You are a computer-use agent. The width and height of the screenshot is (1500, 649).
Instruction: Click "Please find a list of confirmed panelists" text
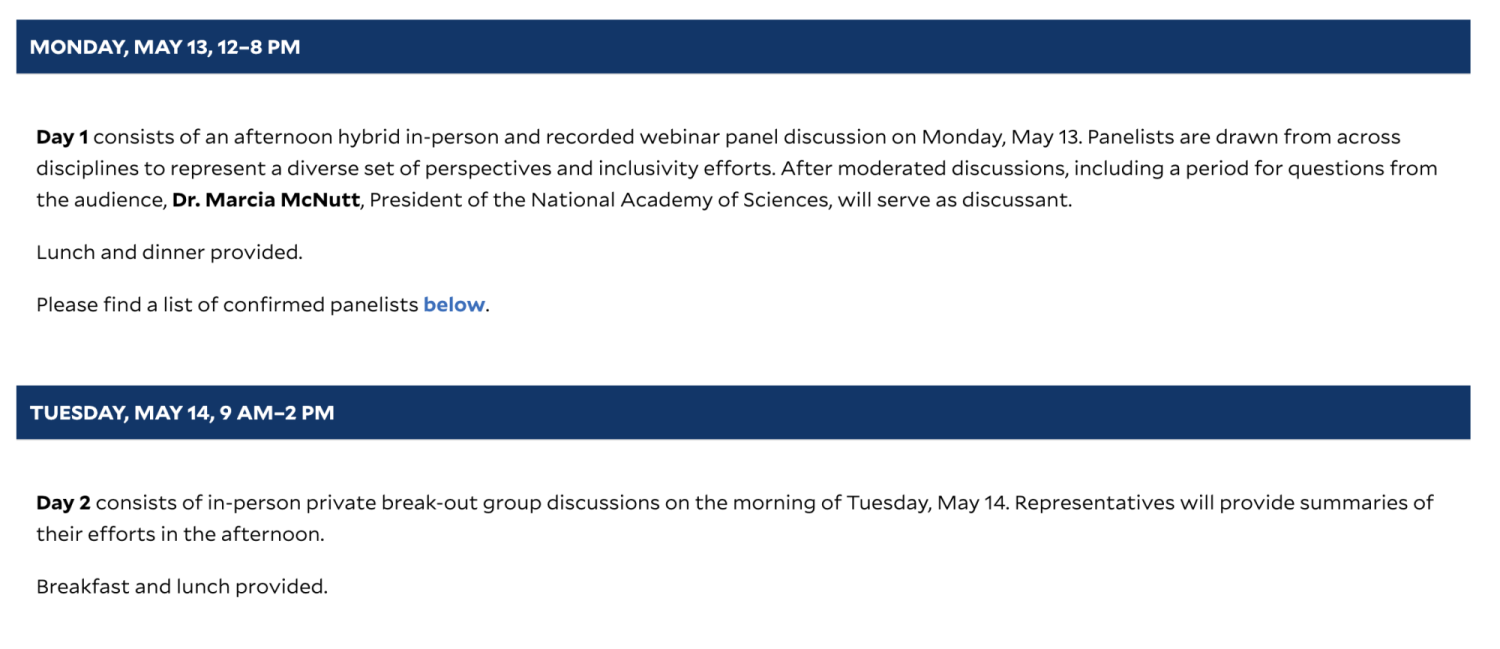coord(227,305)
